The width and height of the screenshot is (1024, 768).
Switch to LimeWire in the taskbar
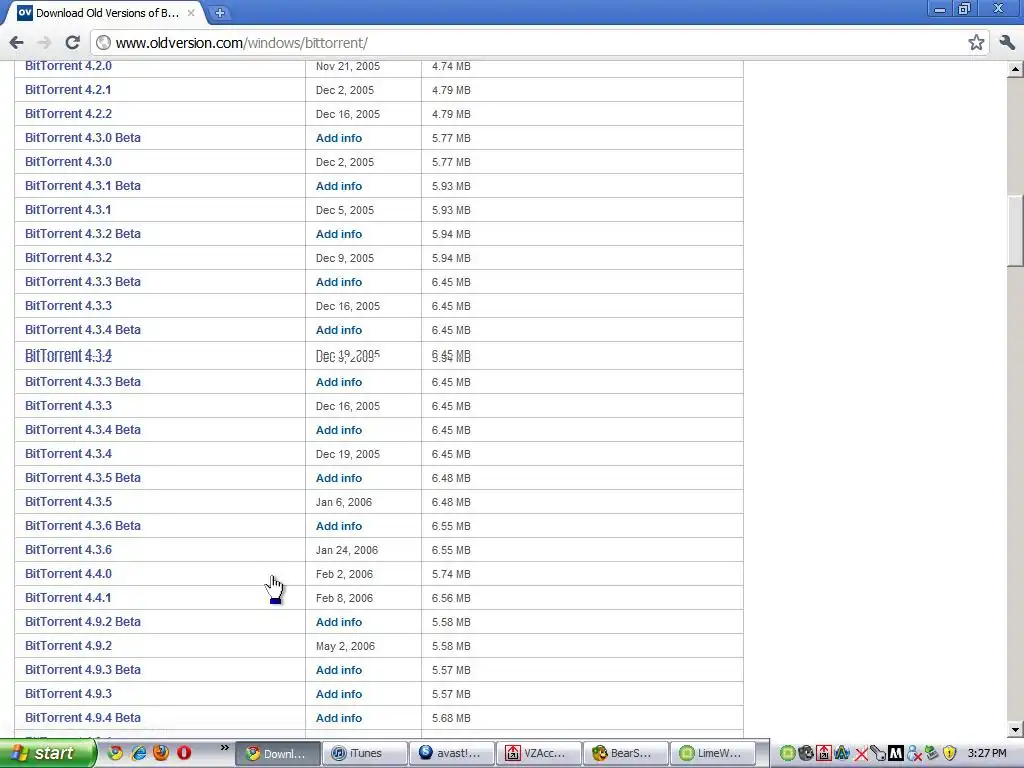pyautogui.click(x=712, y=753)
